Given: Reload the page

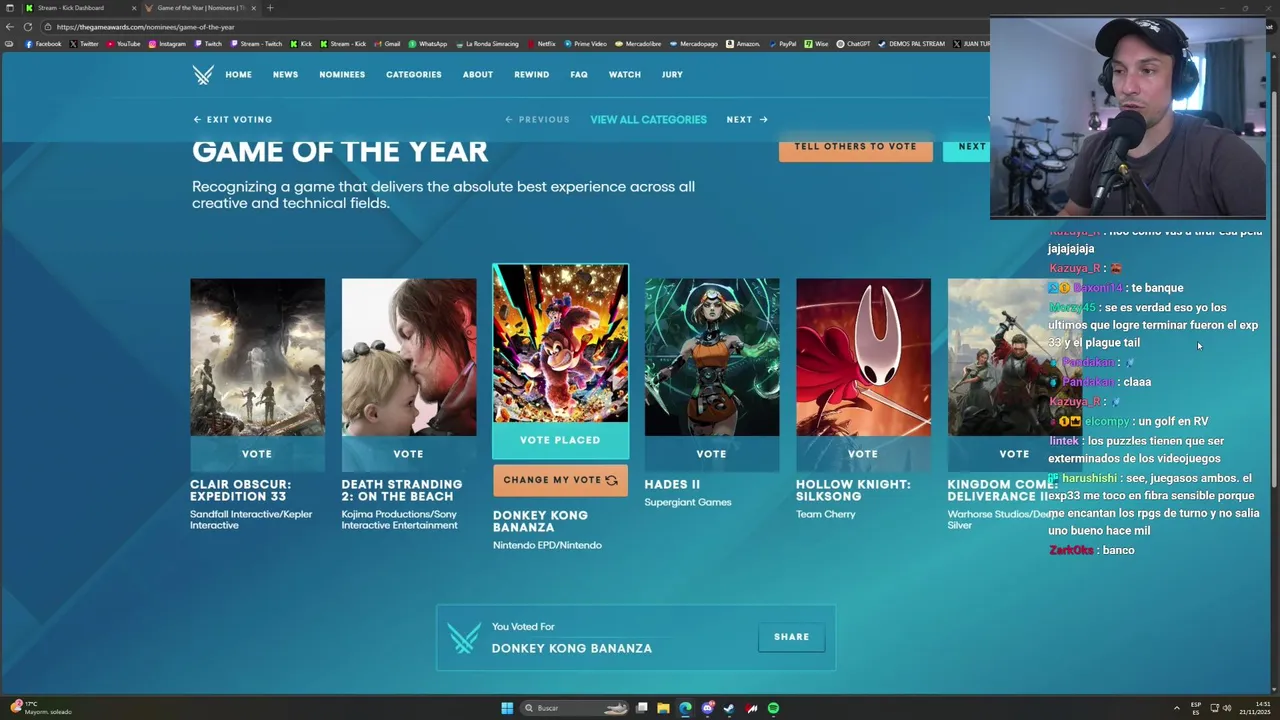Looking at the screenshot, I should [x=28, y=27].
